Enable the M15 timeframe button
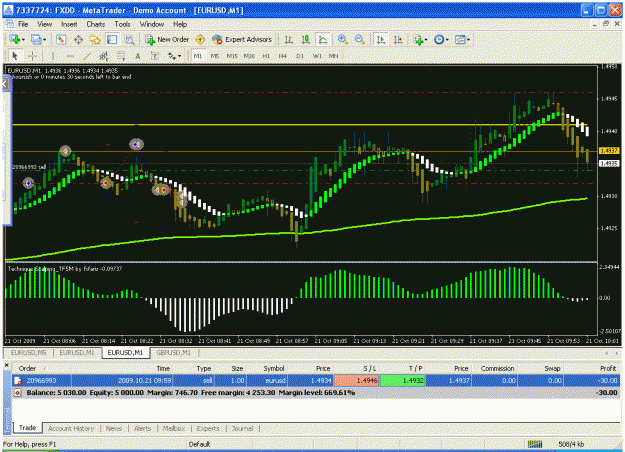This screenshot has width=625, height=452. coord(232,56)
